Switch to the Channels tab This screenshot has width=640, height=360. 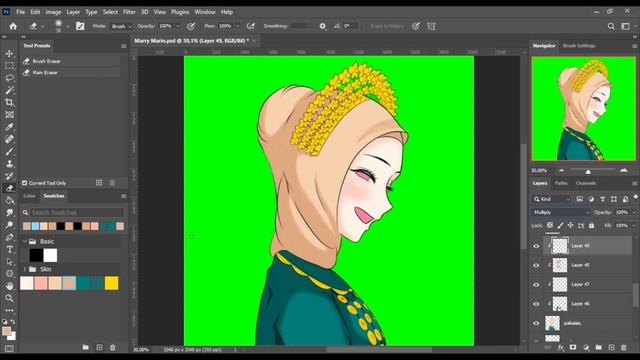586,183
